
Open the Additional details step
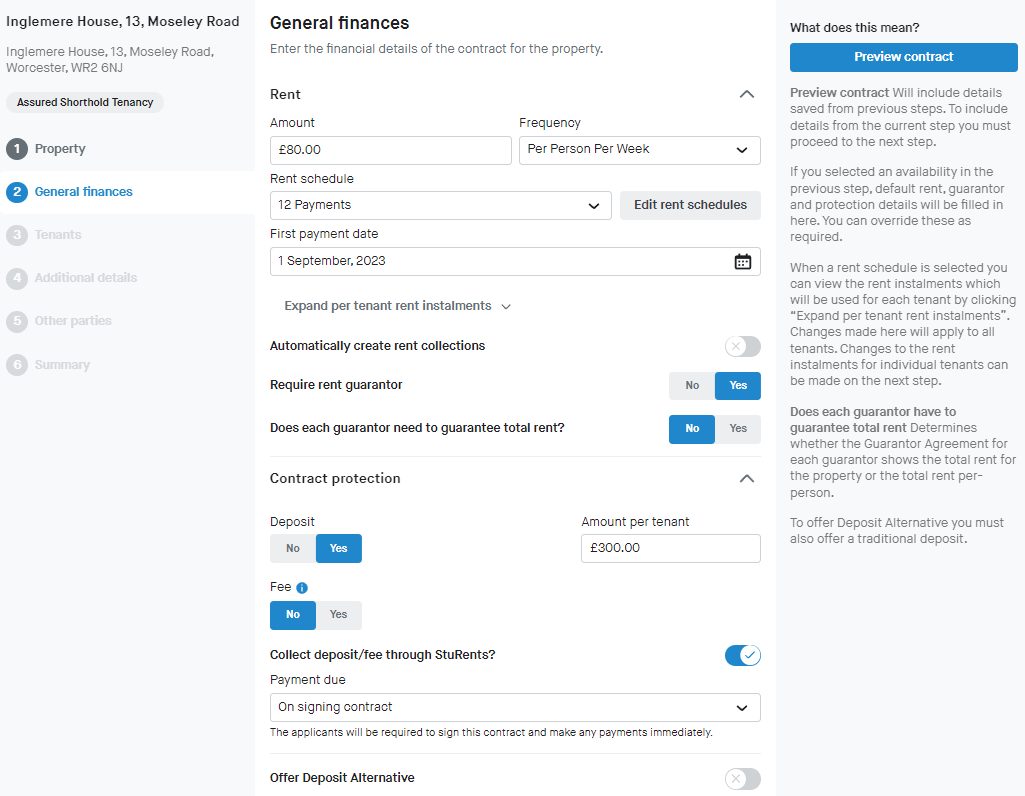point(85,278)
